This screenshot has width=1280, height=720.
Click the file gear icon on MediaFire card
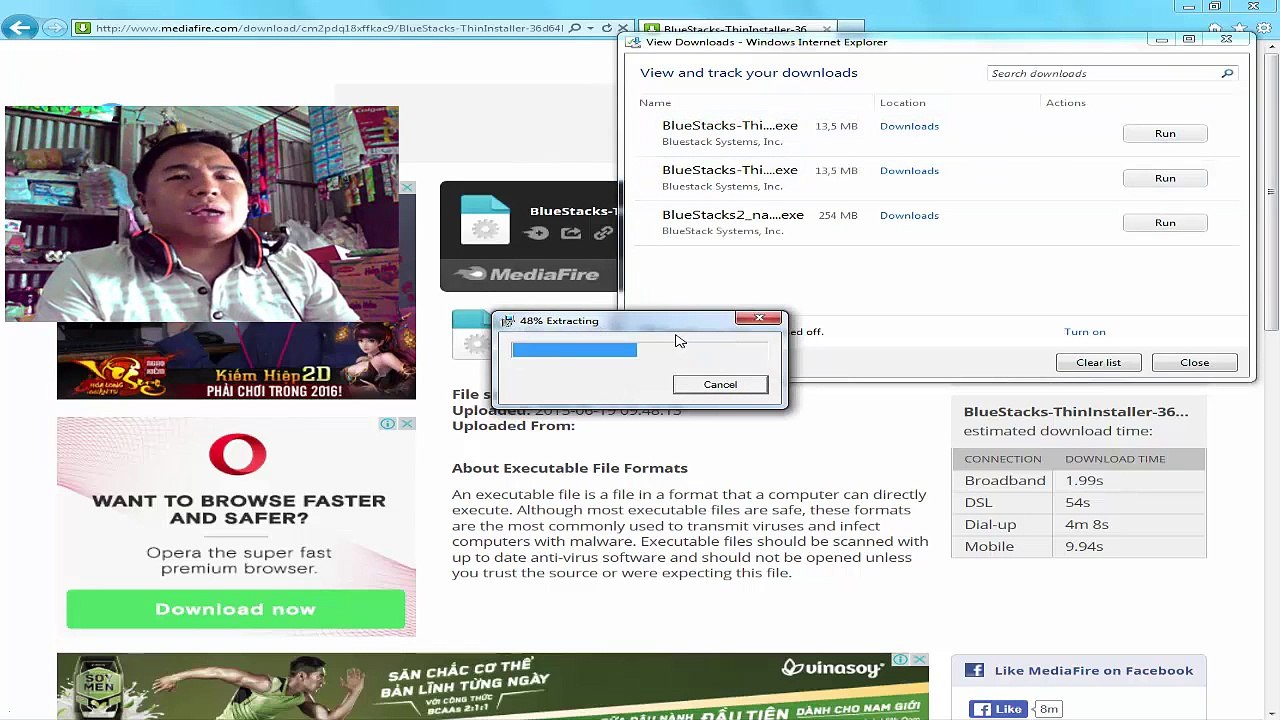click(485, 221)
